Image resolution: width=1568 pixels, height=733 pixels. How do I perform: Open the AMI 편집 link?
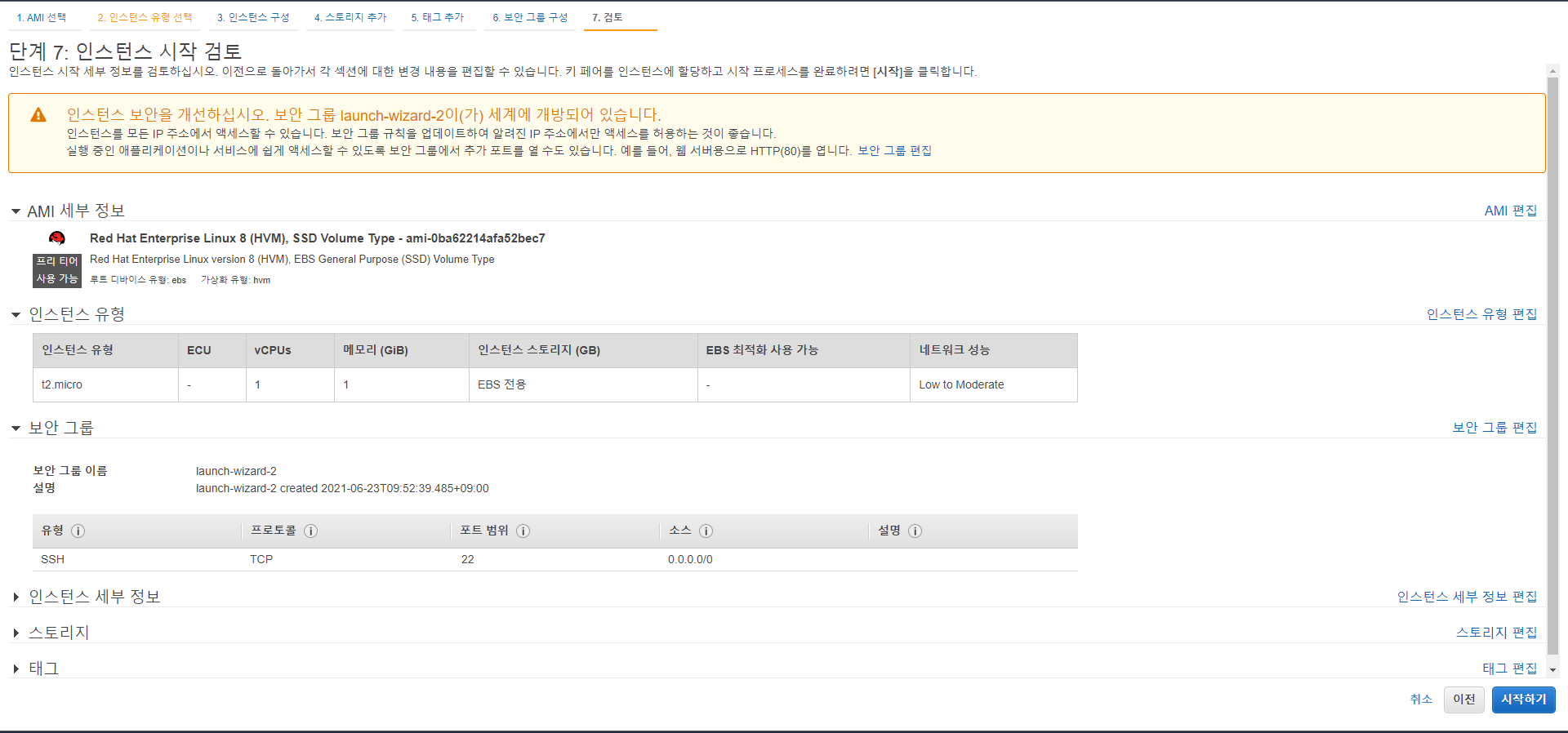click(x=1511, y=211)
